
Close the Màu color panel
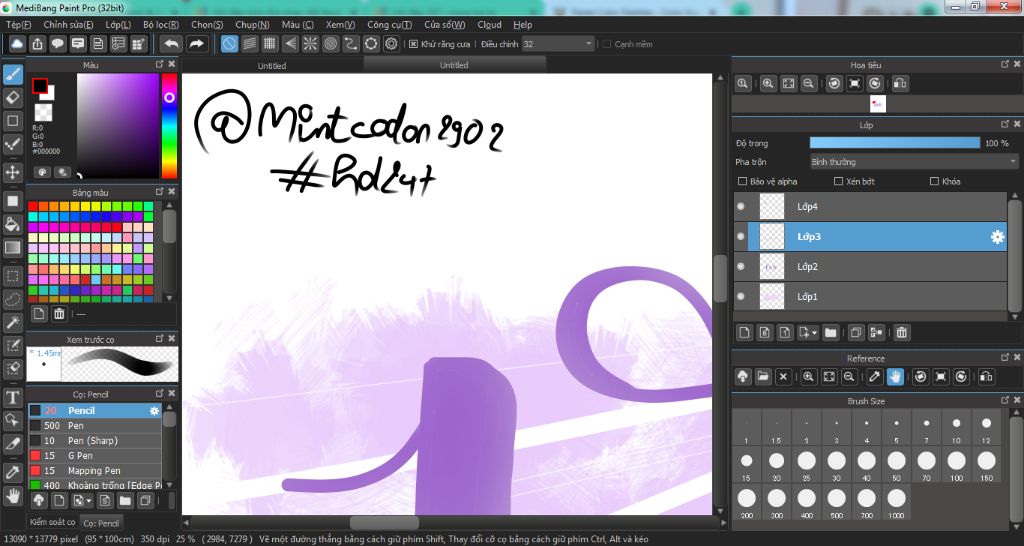[x=172, y=64]
